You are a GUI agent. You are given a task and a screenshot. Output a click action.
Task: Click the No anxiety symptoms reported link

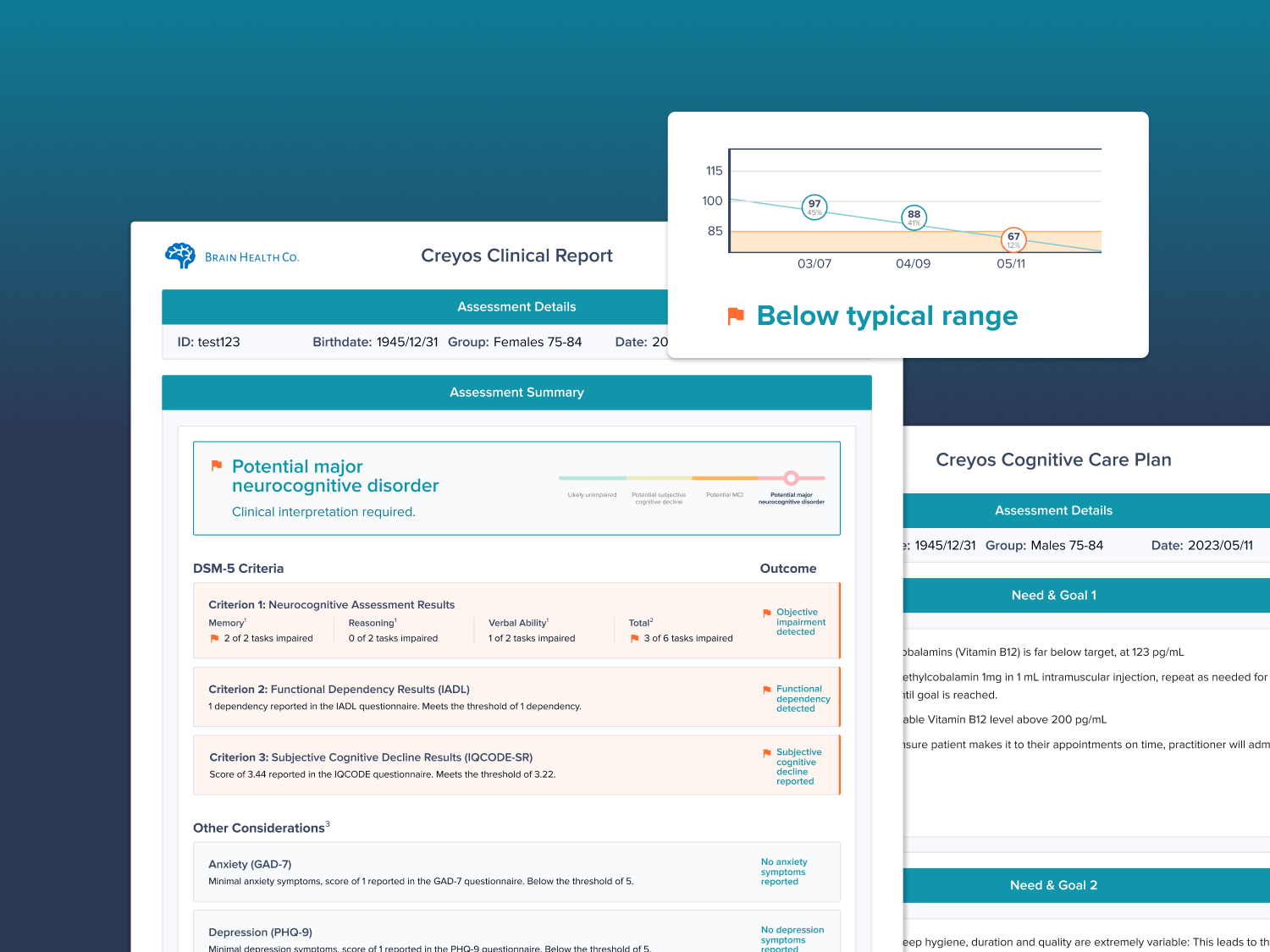[784, 872]
